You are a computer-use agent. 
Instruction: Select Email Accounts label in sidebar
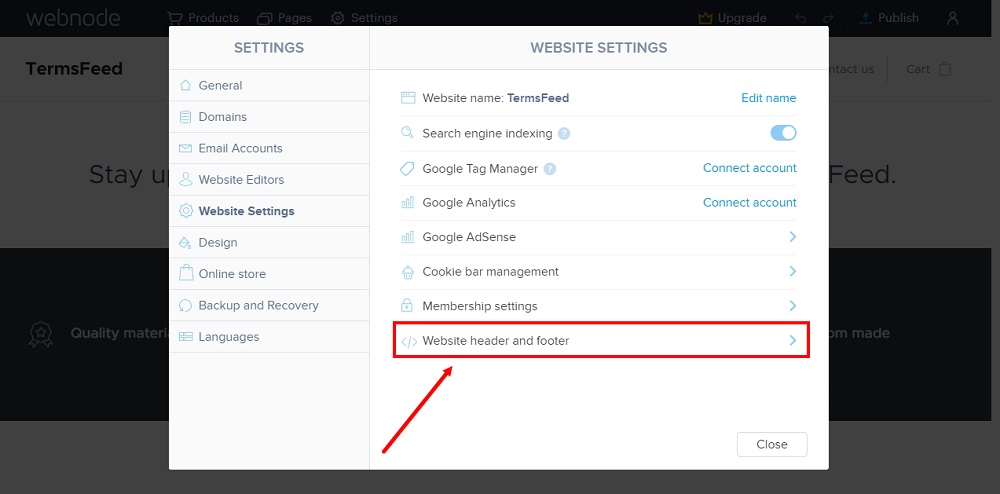pyautogui.click(x=240, y=148)
